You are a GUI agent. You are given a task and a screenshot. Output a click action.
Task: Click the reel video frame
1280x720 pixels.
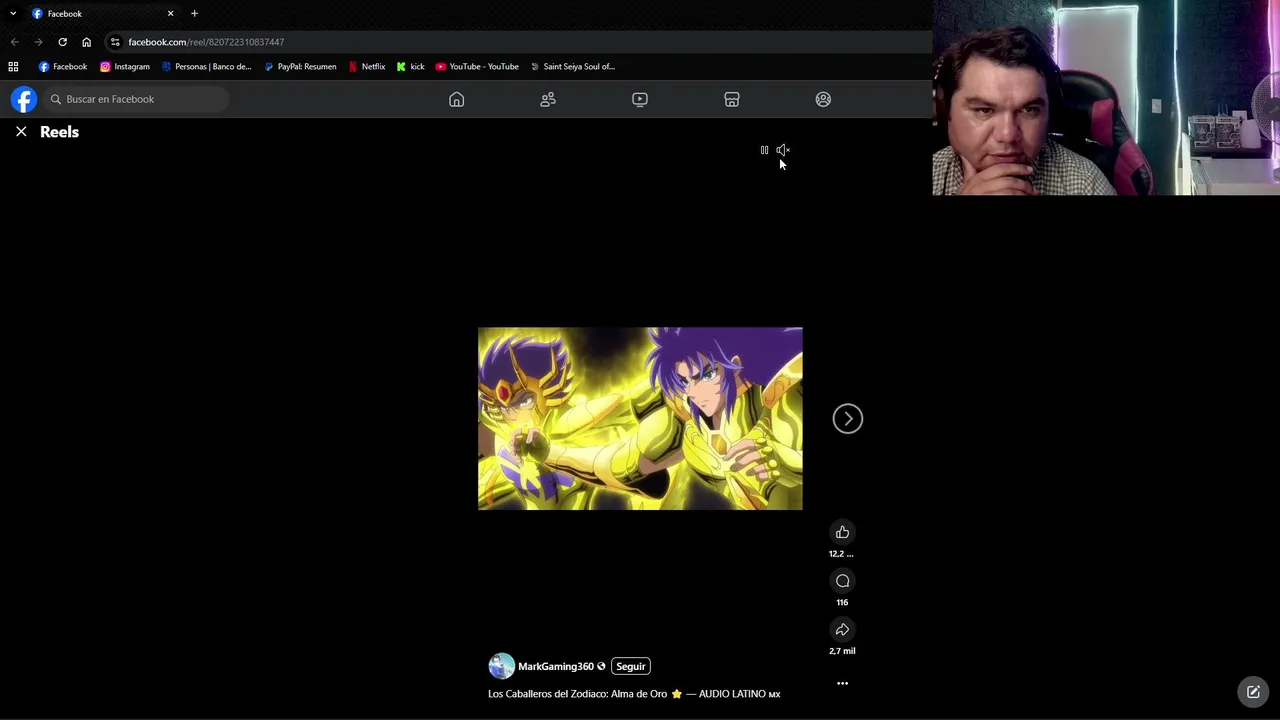640,419
